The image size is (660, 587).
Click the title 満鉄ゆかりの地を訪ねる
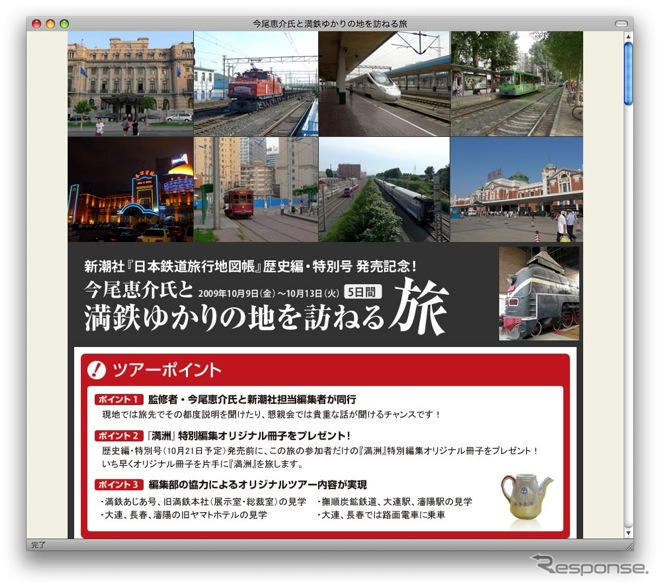[x=234, y=318]
